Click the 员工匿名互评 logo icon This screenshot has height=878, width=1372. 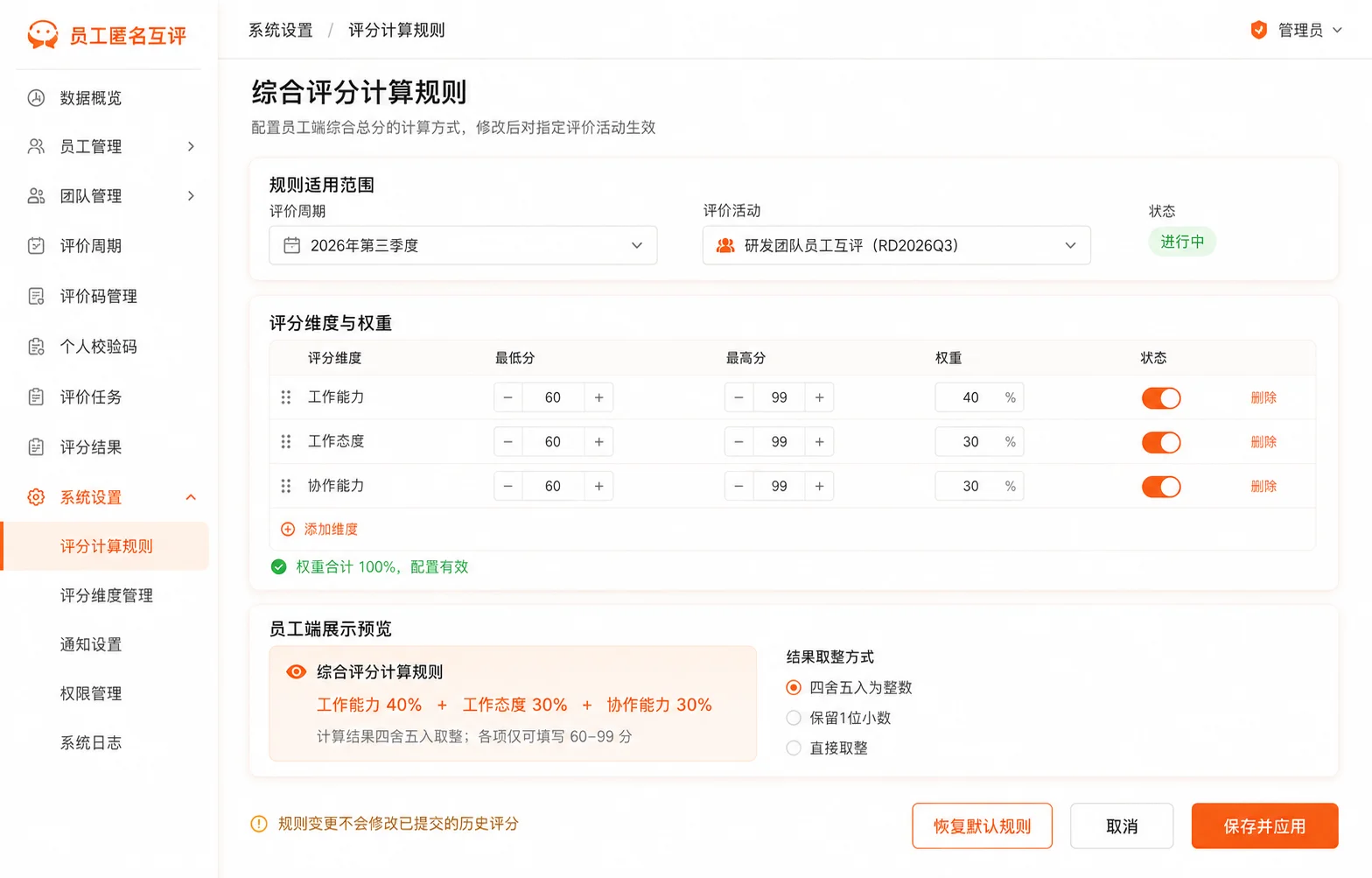[43, 35]
